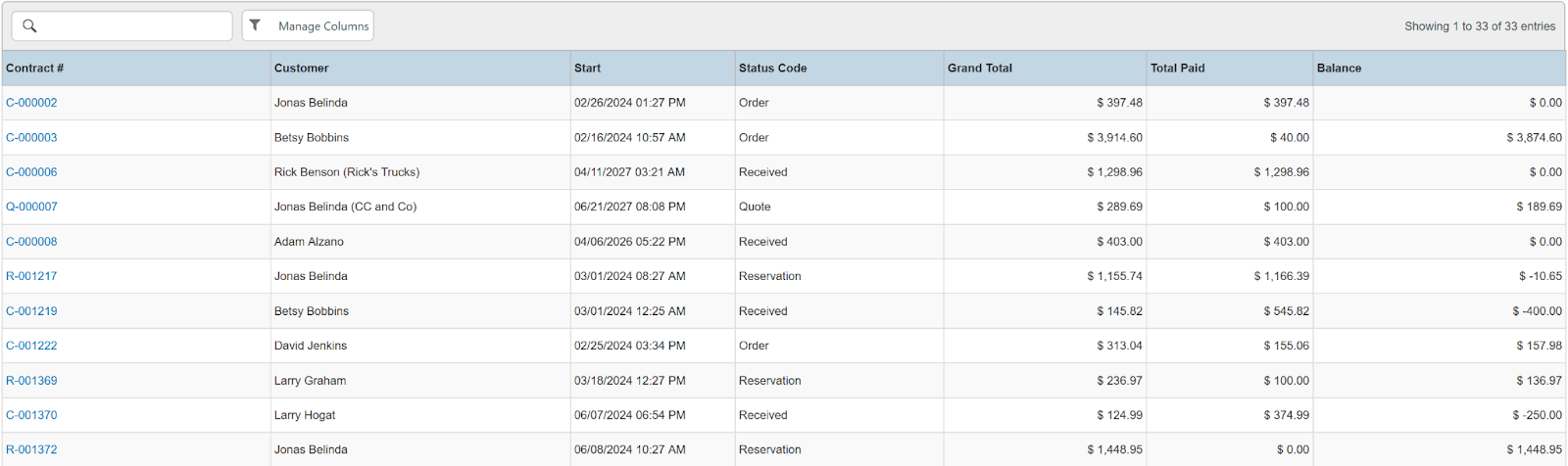Open reservation R-001369 link

tap(32, 381)
